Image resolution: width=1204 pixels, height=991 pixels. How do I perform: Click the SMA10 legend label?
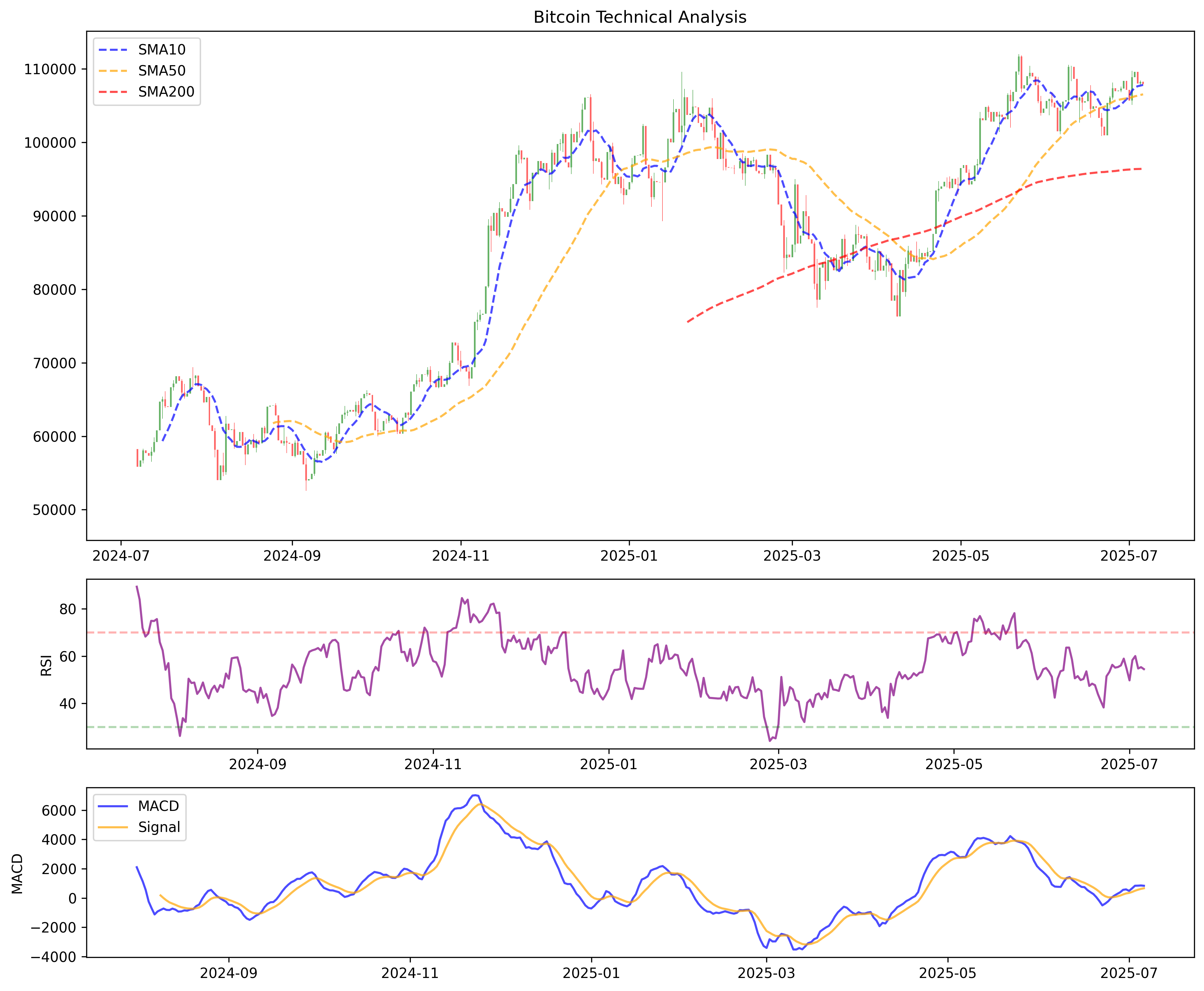click(x=162, y=50)
